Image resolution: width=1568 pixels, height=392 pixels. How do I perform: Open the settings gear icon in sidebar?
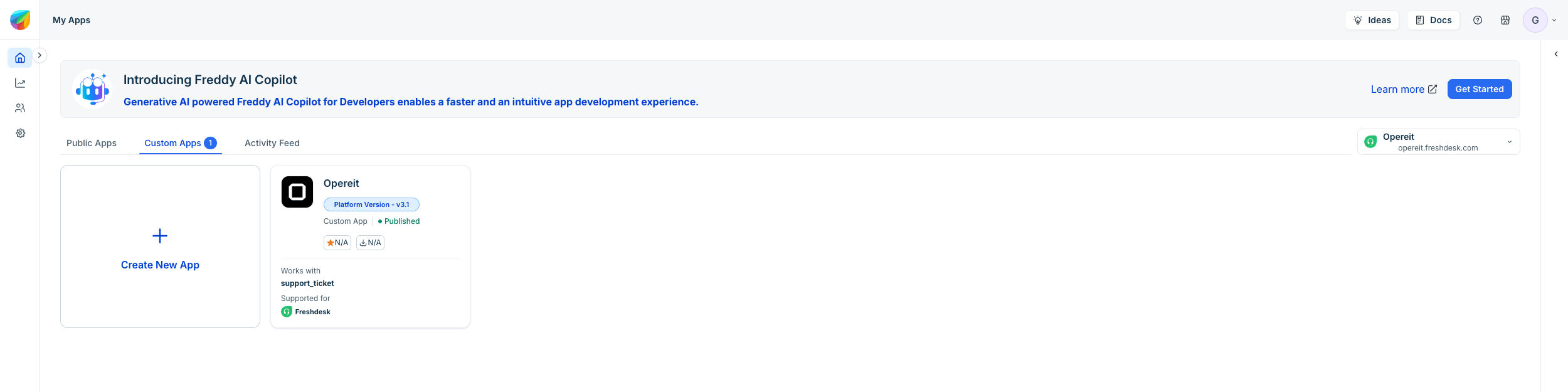click(20, 133)
